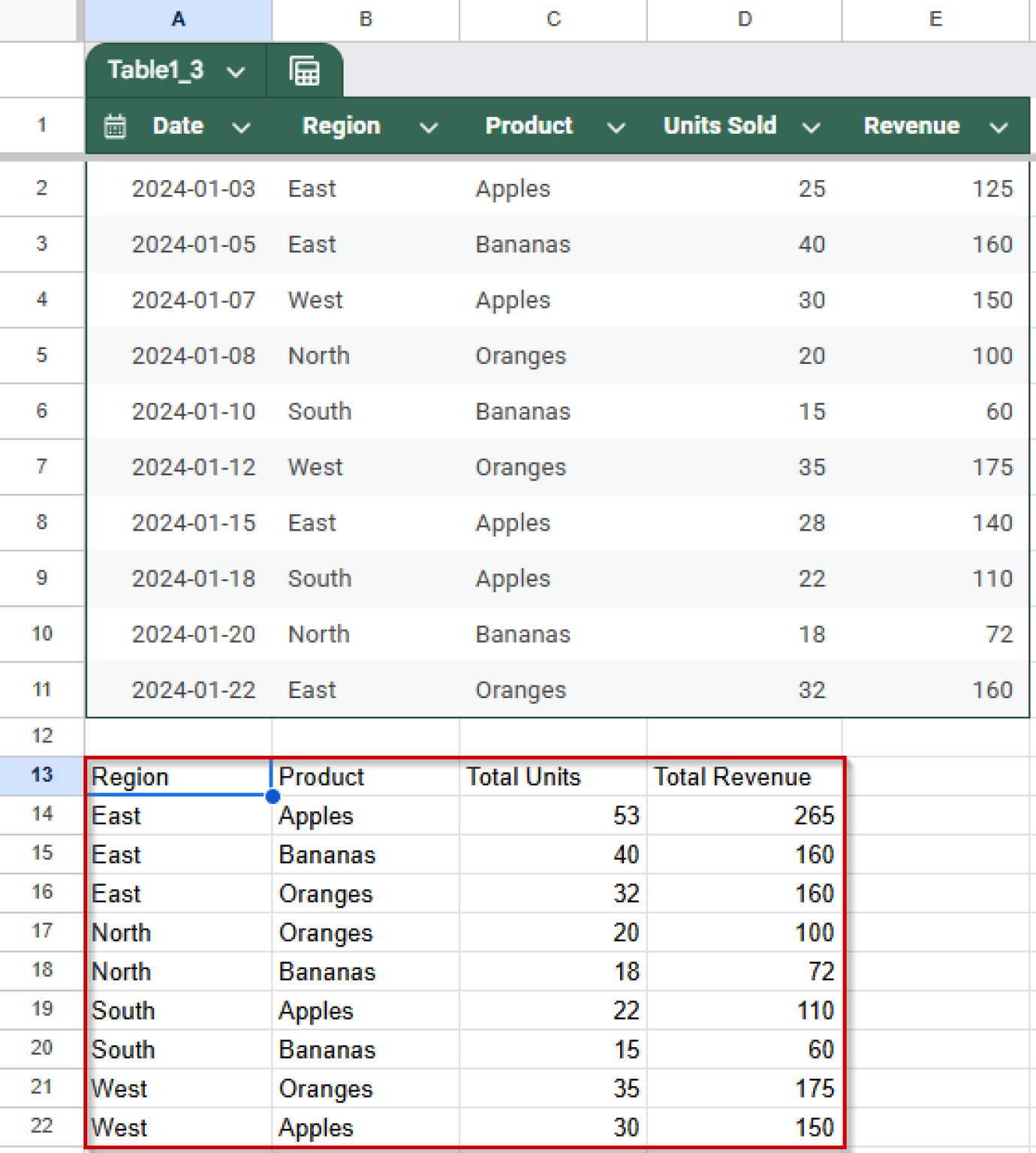Click the cell containing 2024-01-03
This screenshot has width=1036, height=1153.
[193, 188]
